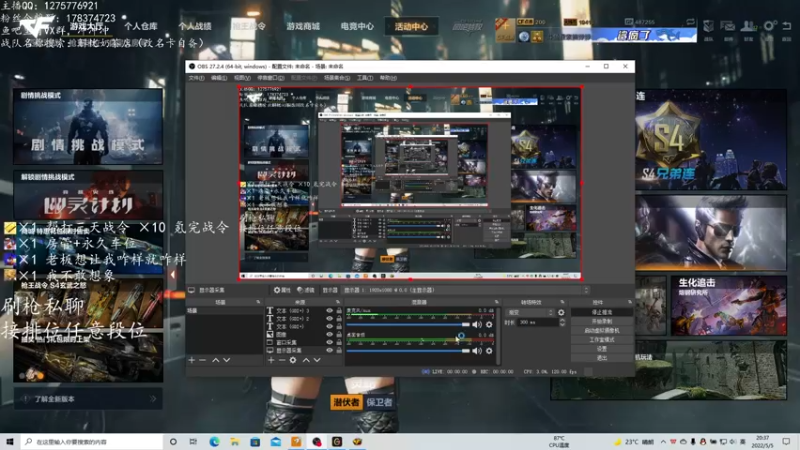Image resolution: width=800 pixels, height=450 pixels.
Task: Hide the 窗口采集 source eye
Action: pos(329,342)
